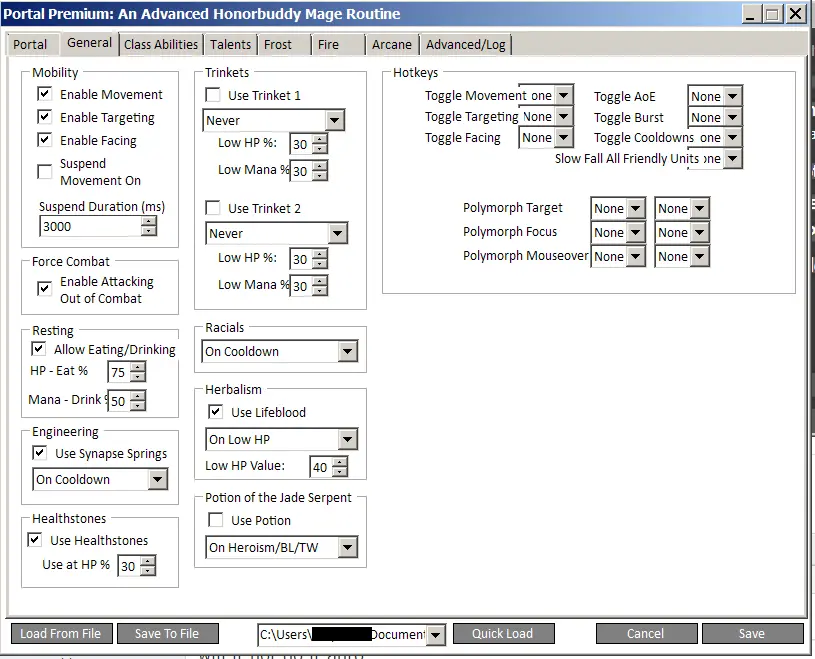Switch to the Fire tab

point(338,45)
